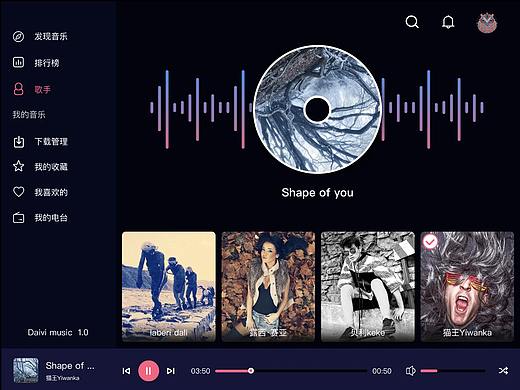The width and height of the screenshot is (520, 390).
Task: Select the 猫王Yiwanka artist card
Action: point(467,287)
